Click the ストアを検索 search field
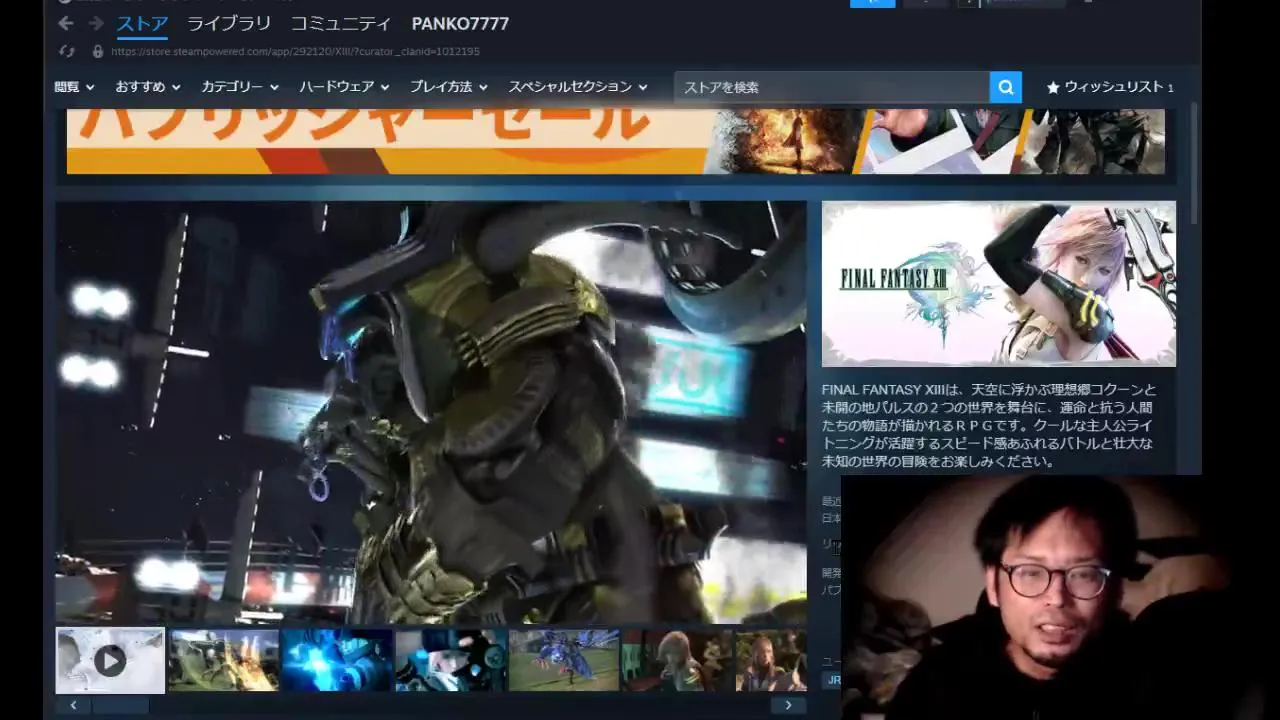This screenshot has height=720, width=1280. pyautogui.click(x=832, y=87)
